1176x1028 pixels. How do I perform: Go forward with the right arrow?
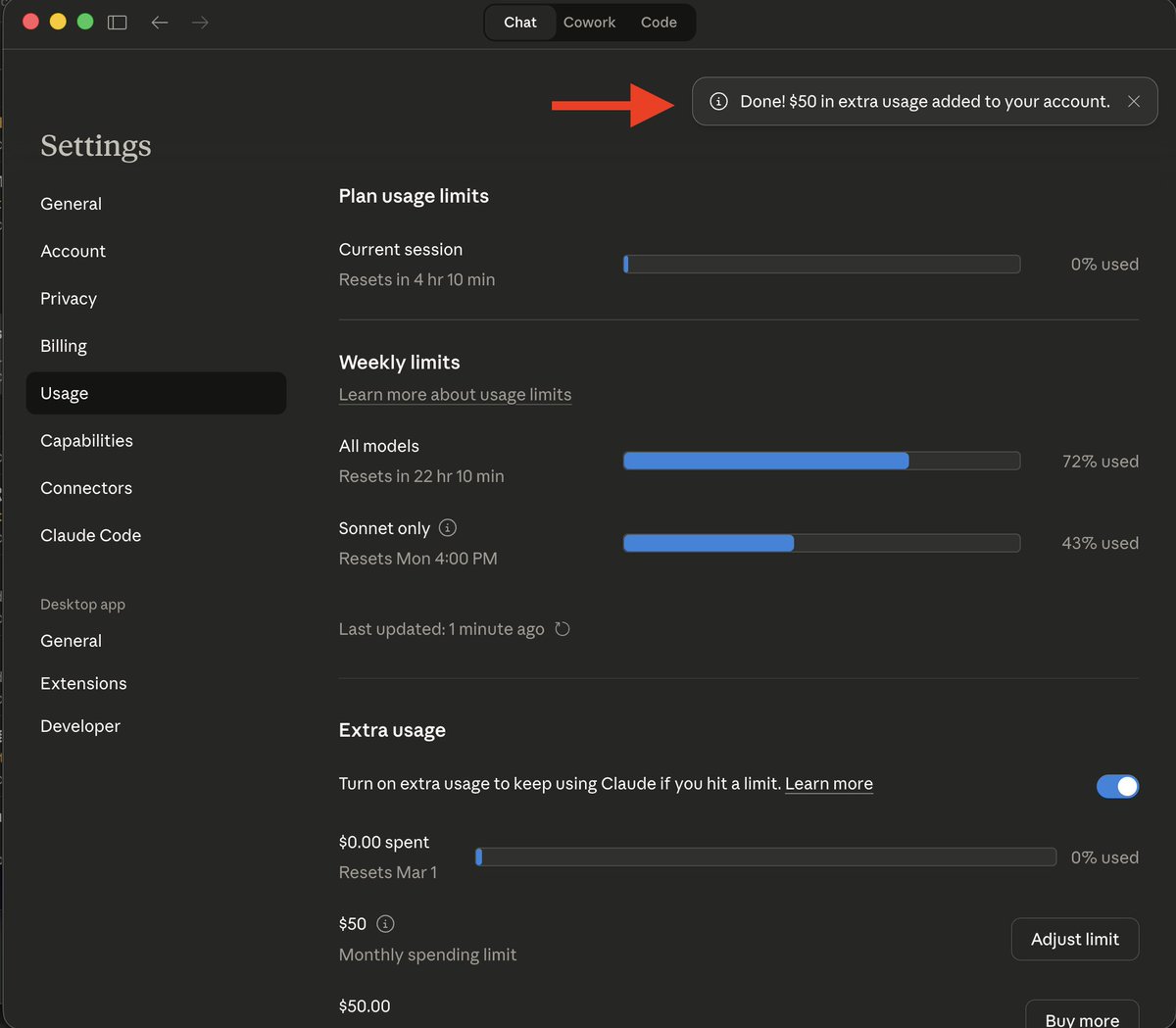(201, 22)
